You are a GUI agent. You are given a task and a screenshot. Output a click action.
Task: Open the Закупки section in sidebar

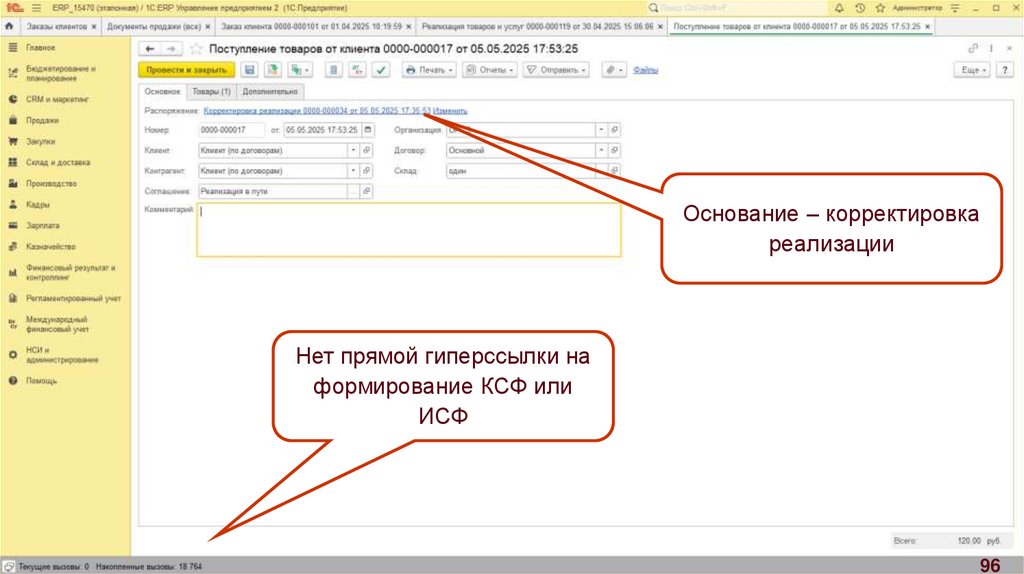coord(40,141)
